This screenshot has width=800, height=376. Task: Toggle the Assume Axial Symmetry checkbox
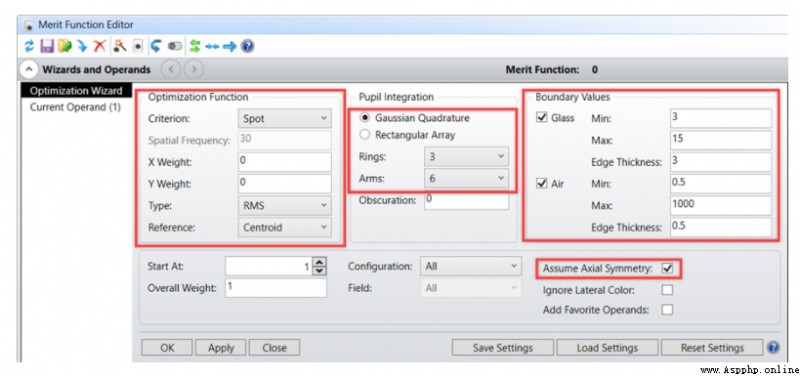click(667, 268)
